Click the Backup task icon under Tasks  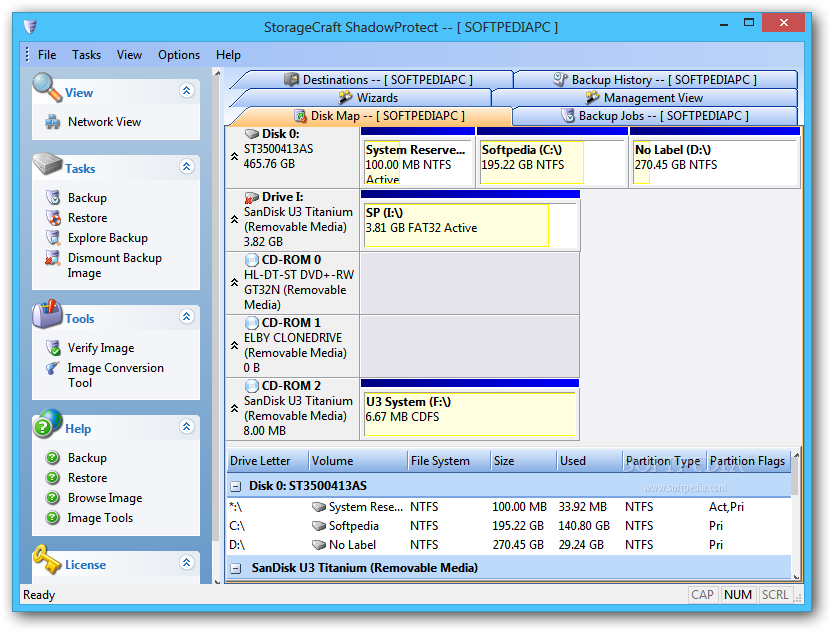coord(53,198)
